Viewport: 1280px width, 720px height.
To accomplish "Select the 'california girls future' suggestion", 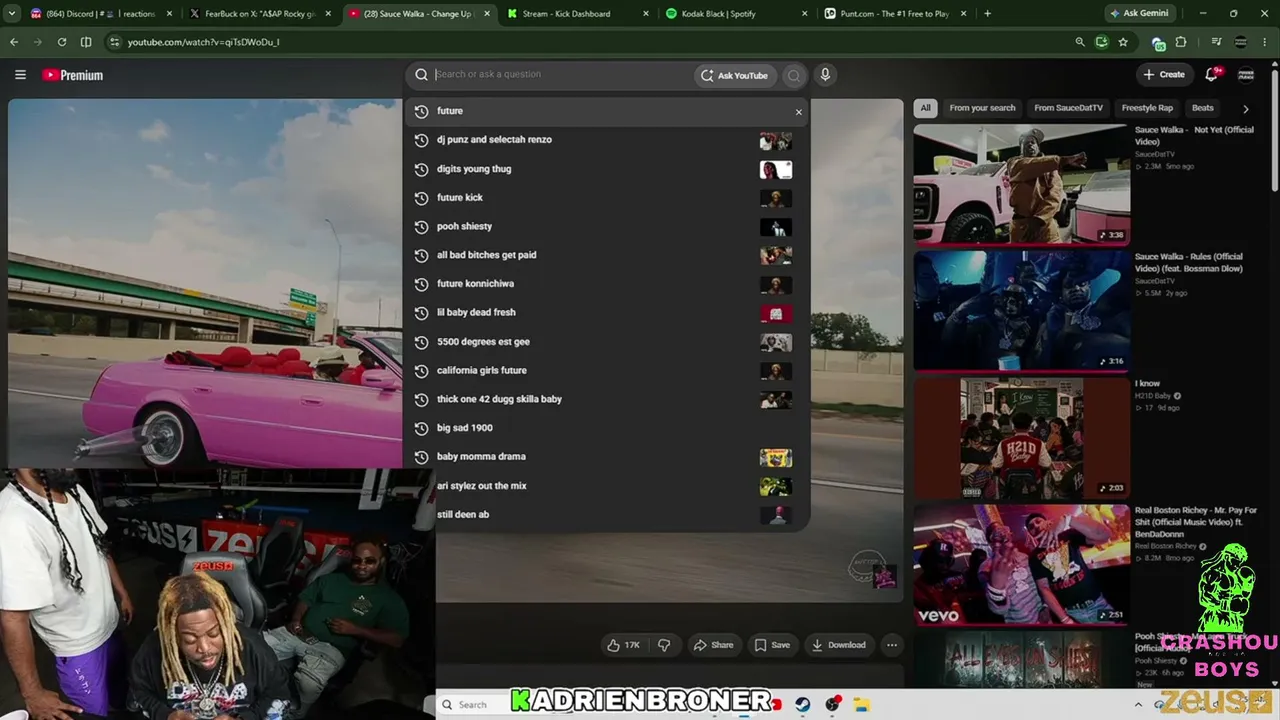I will 606,371.
